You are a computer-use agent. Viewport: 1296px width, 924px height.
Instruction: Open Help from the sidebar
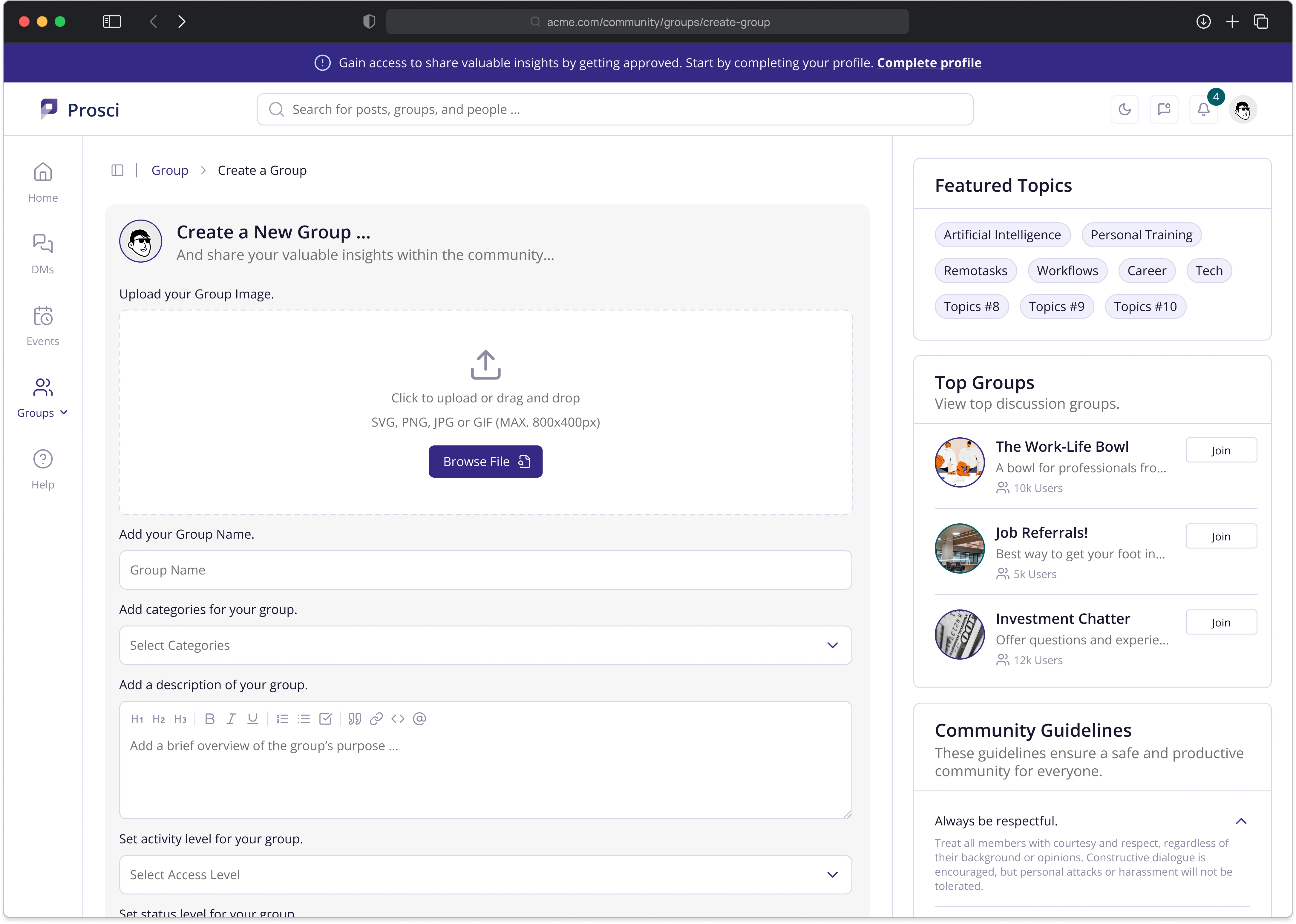pyautogui.click(x=42, y=468)
